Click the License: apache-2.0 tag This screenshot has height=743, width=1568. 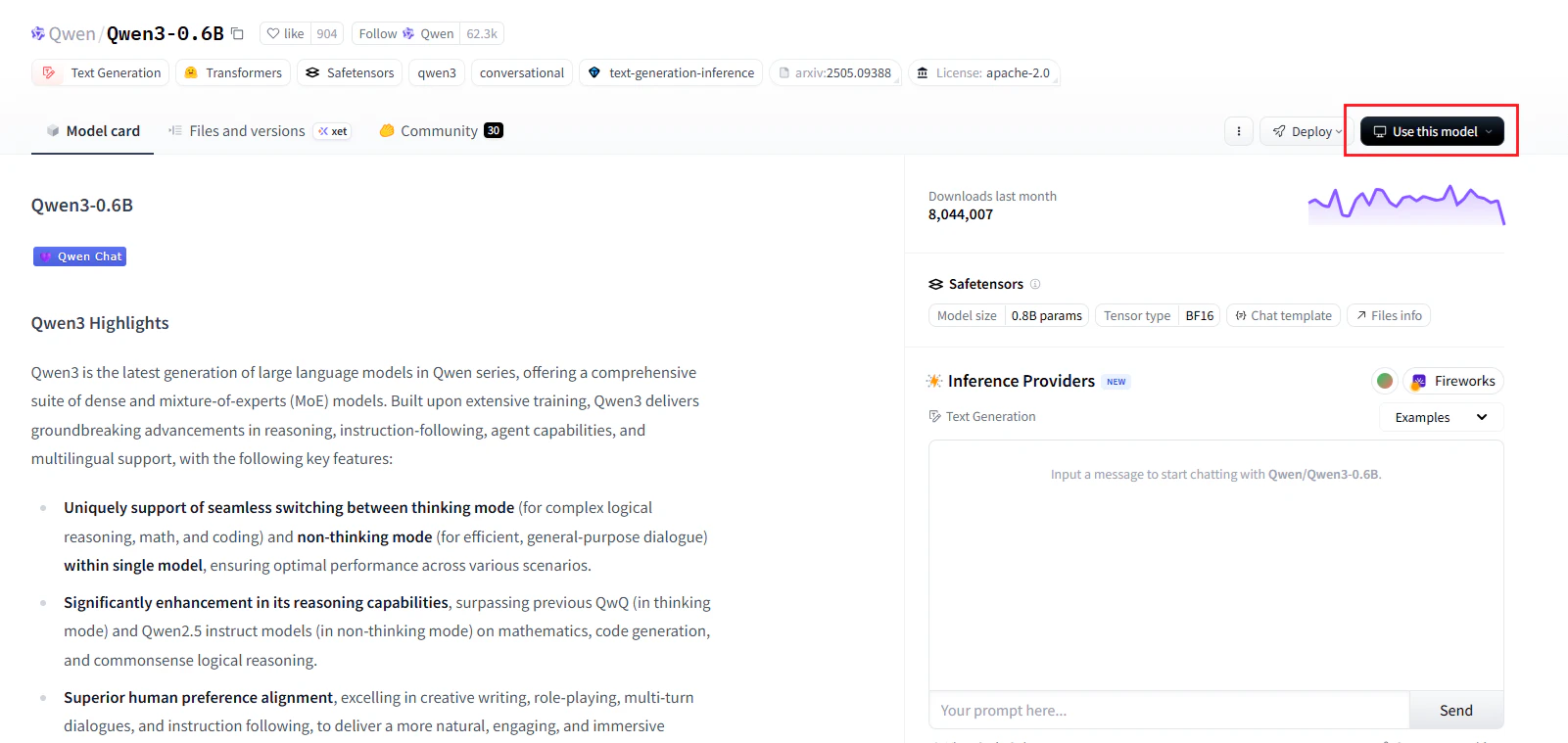click(984, 72)
